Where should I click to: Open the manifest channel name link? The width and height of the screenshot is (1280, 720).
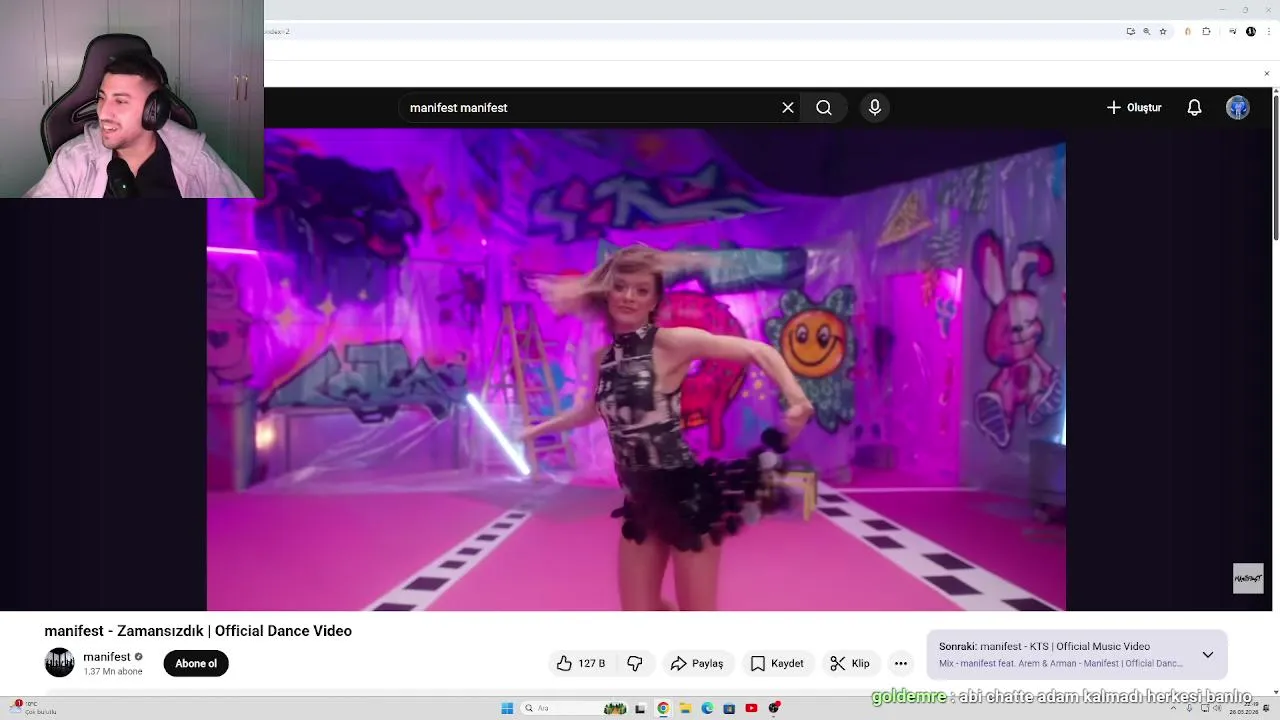click(107, 657)
